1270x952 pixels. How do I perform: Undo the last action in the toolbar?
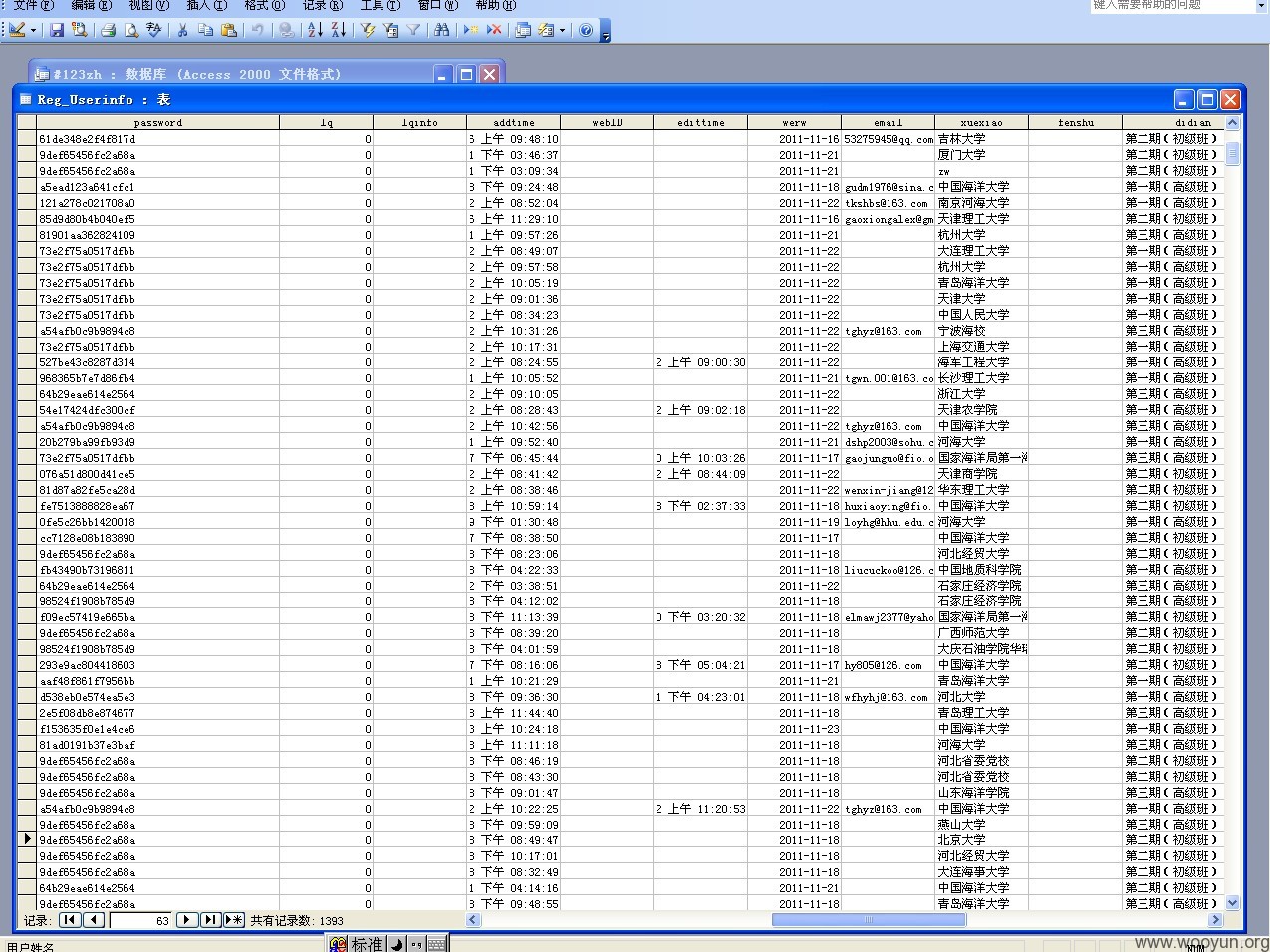258,30
